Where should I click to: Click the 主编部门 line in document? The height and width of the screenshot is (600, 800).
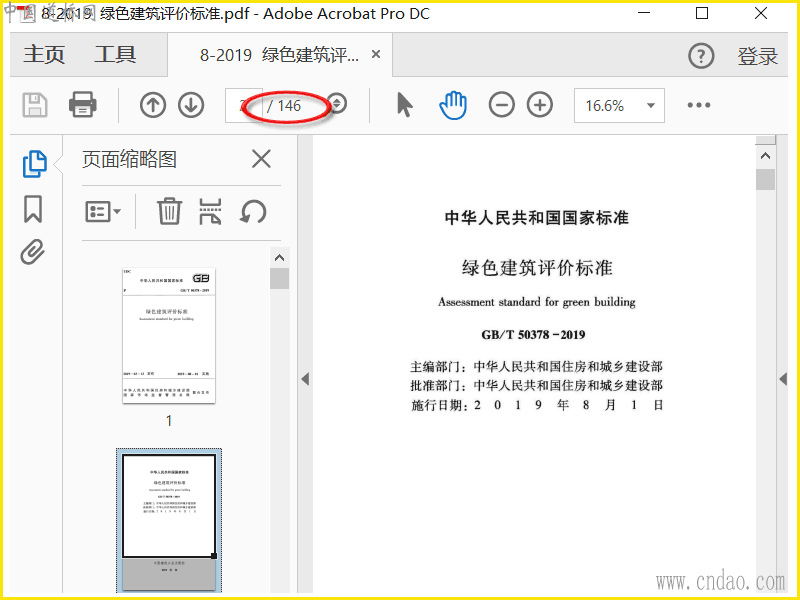click(x=536, y=366)
